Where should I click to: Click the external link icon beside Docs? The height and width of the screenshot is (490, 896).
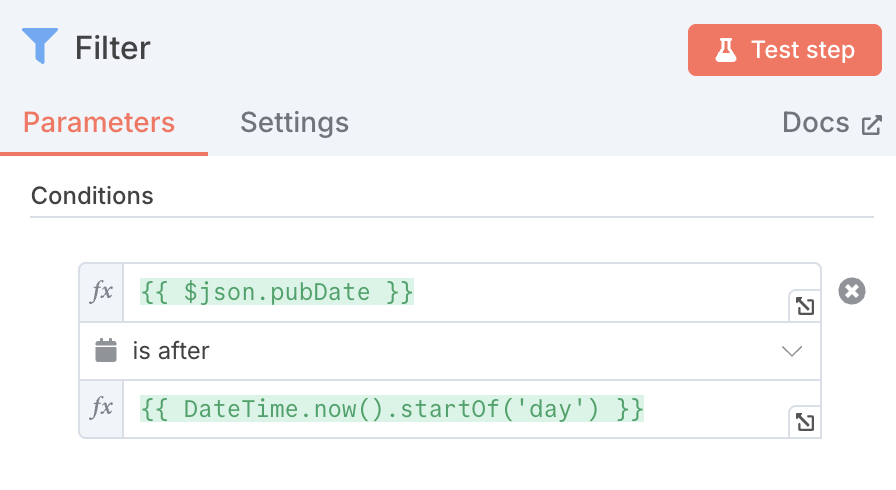[x=872, y=124]
